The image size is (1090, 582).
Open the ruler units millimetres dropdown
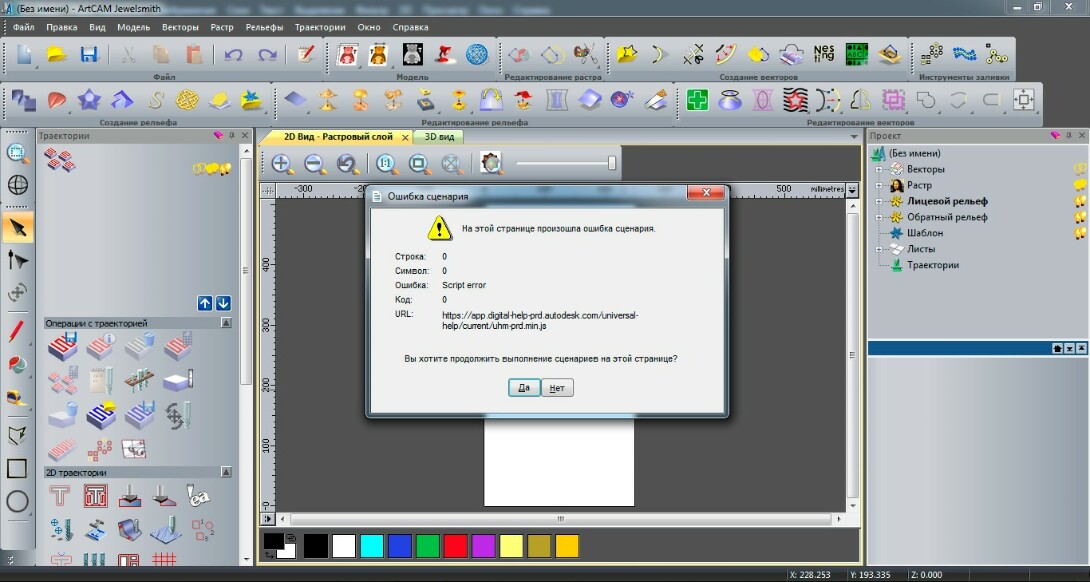(853, 189)
